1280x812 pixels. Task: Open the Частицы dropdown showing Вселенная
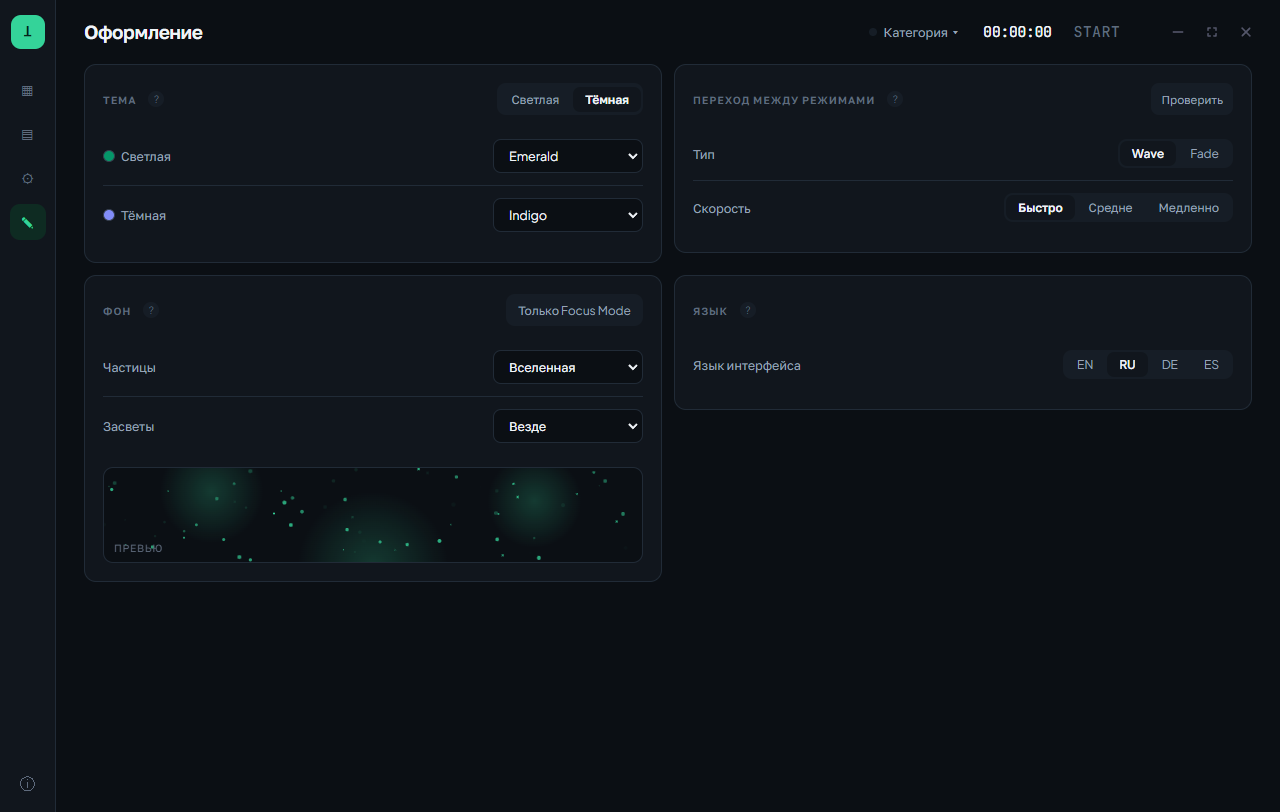[x=568, y=367]
